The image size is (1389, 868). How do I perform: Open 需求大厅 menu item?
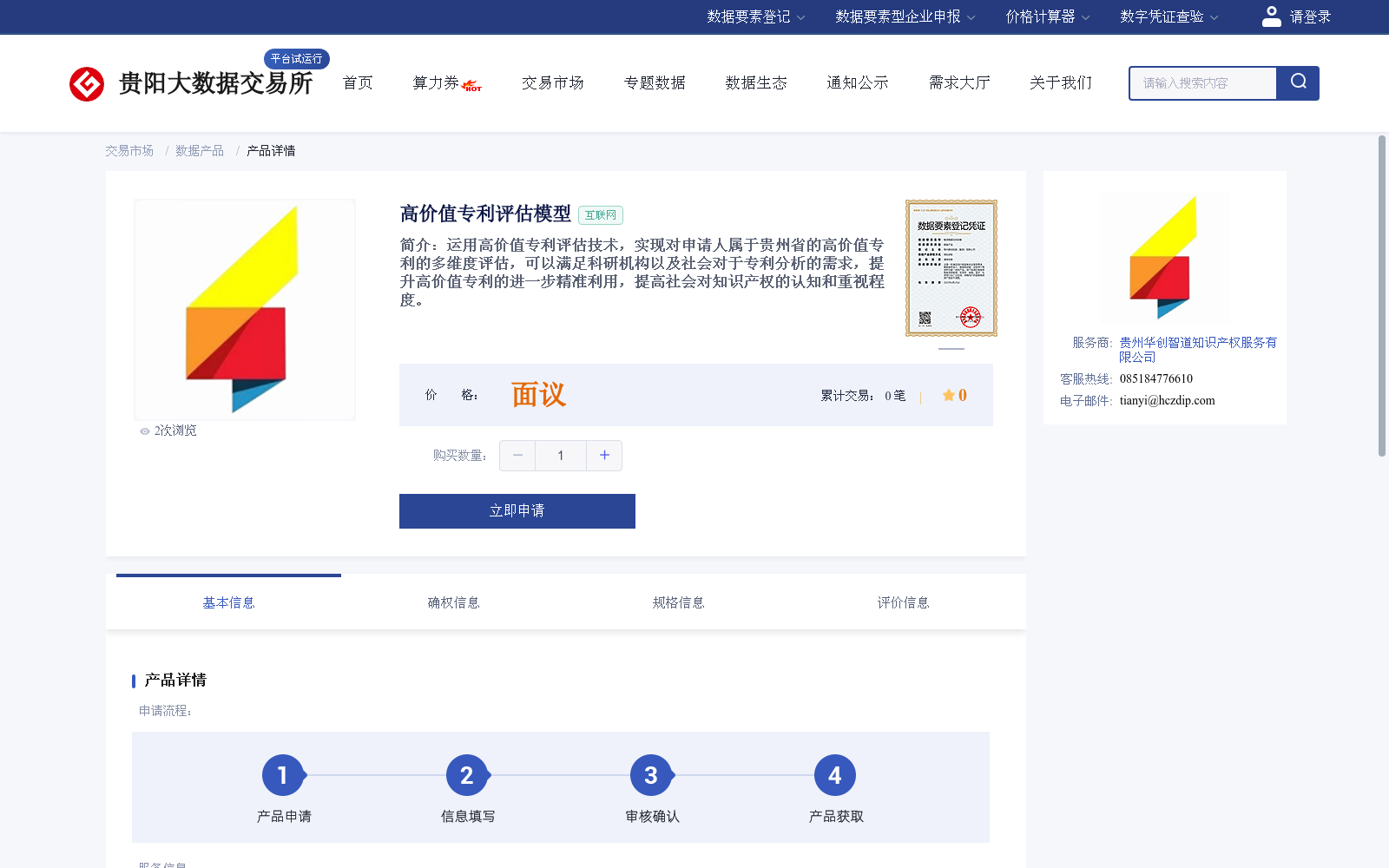coord(959,82)
